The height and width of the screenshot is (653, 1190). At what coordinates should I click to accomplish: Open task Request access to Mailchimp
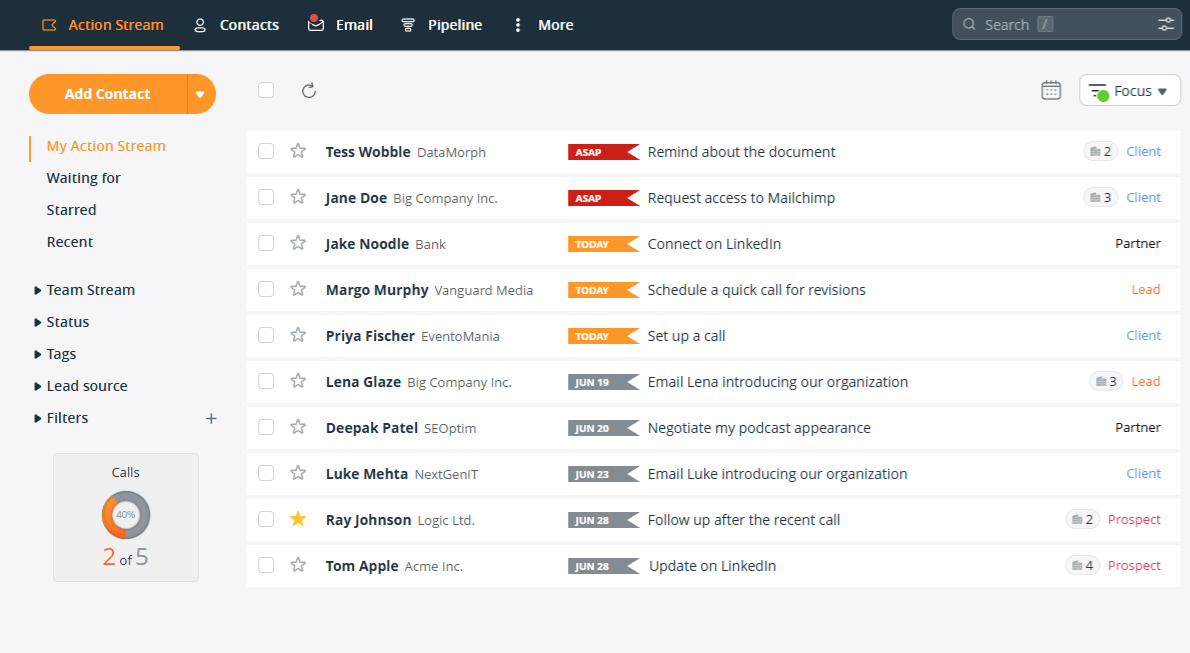741,198
